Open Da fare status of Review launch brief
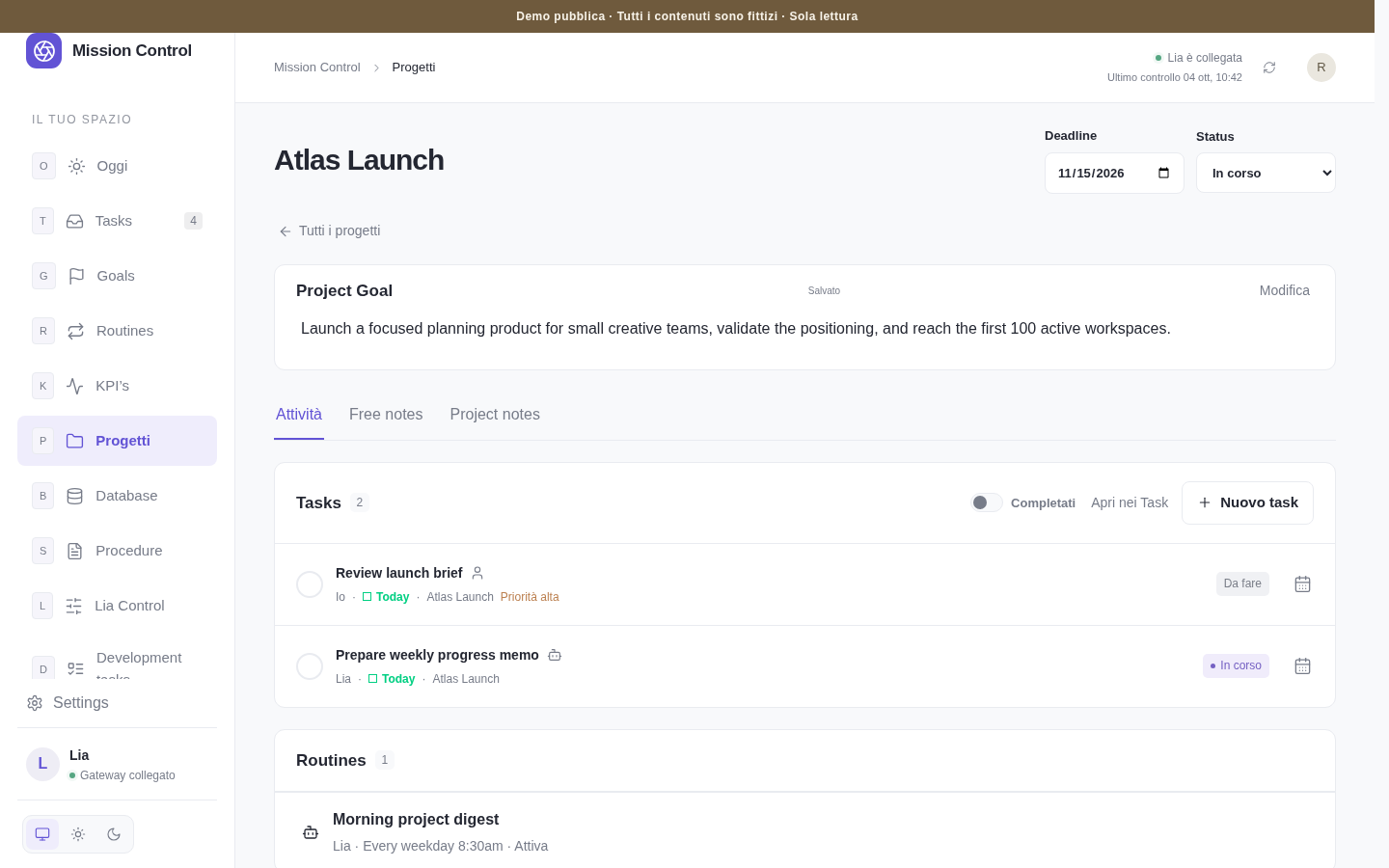Viewport: 1389px width, 868px height. click(1242, 583)
